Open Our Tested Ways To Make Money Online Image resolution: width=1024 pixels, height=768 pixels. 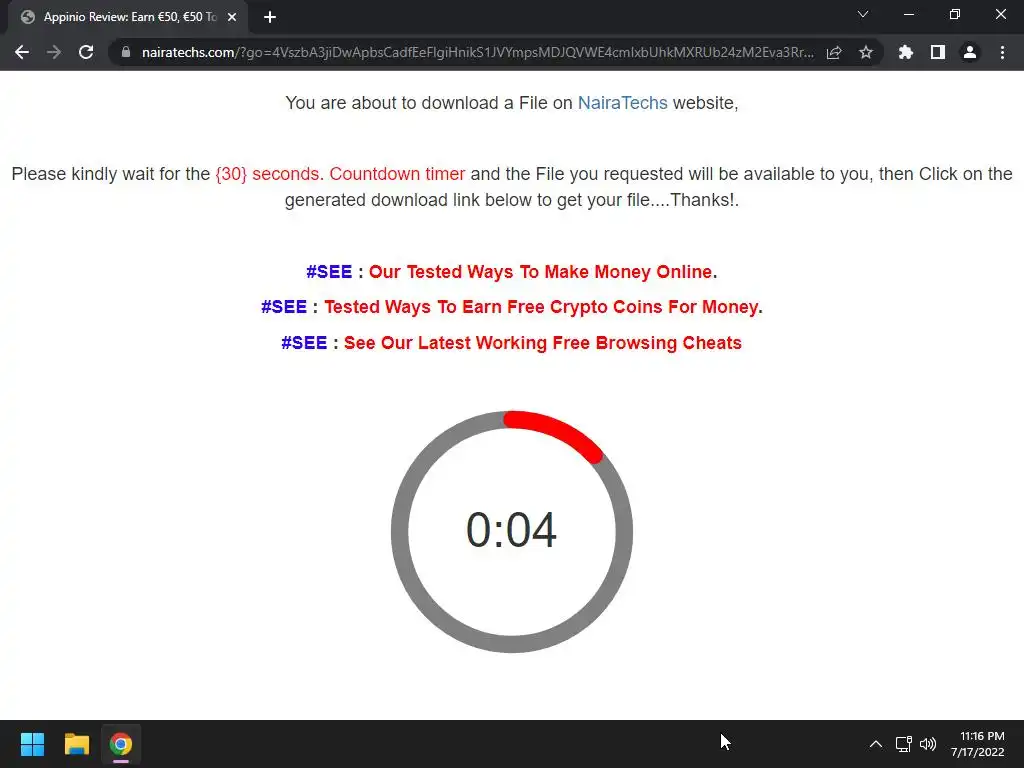point(540,272)
